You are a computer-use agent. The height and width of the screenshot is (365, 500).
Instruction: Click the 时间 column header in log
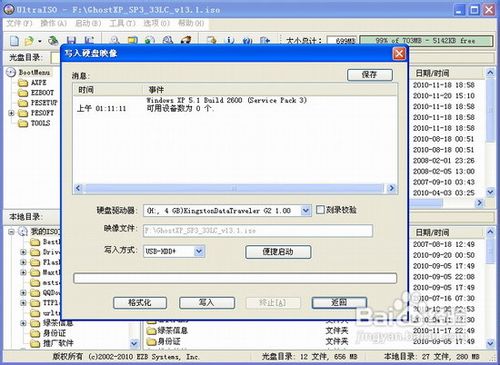108,90
